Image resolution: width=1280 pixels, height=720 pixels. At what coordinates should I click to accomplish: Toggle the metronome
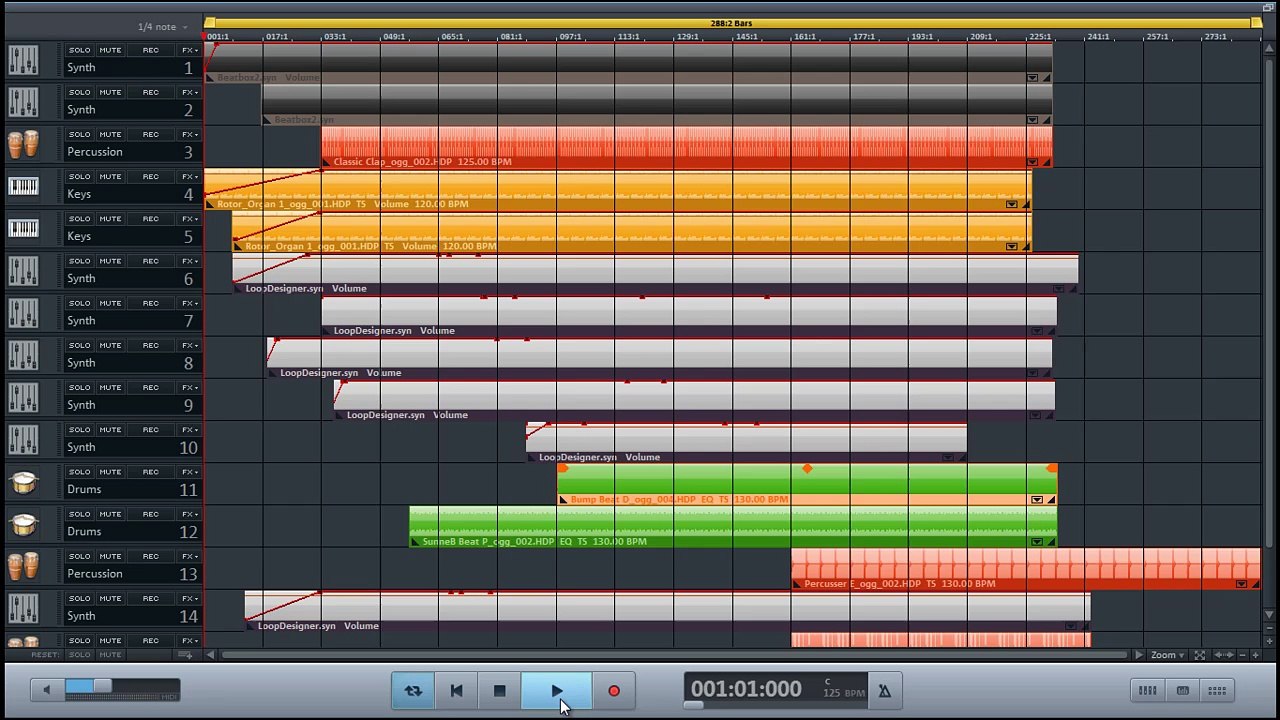(884, 690)
